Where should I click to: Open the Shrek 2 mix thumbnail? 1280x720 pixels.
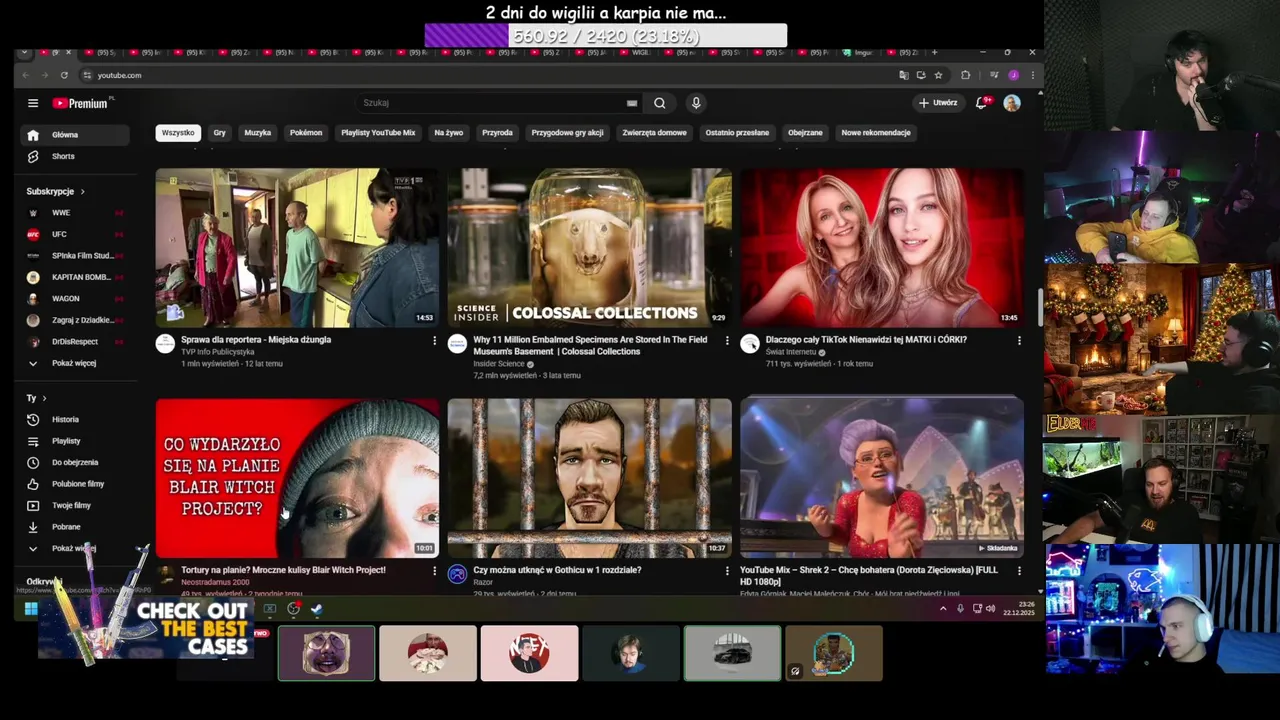click(882, 478)
